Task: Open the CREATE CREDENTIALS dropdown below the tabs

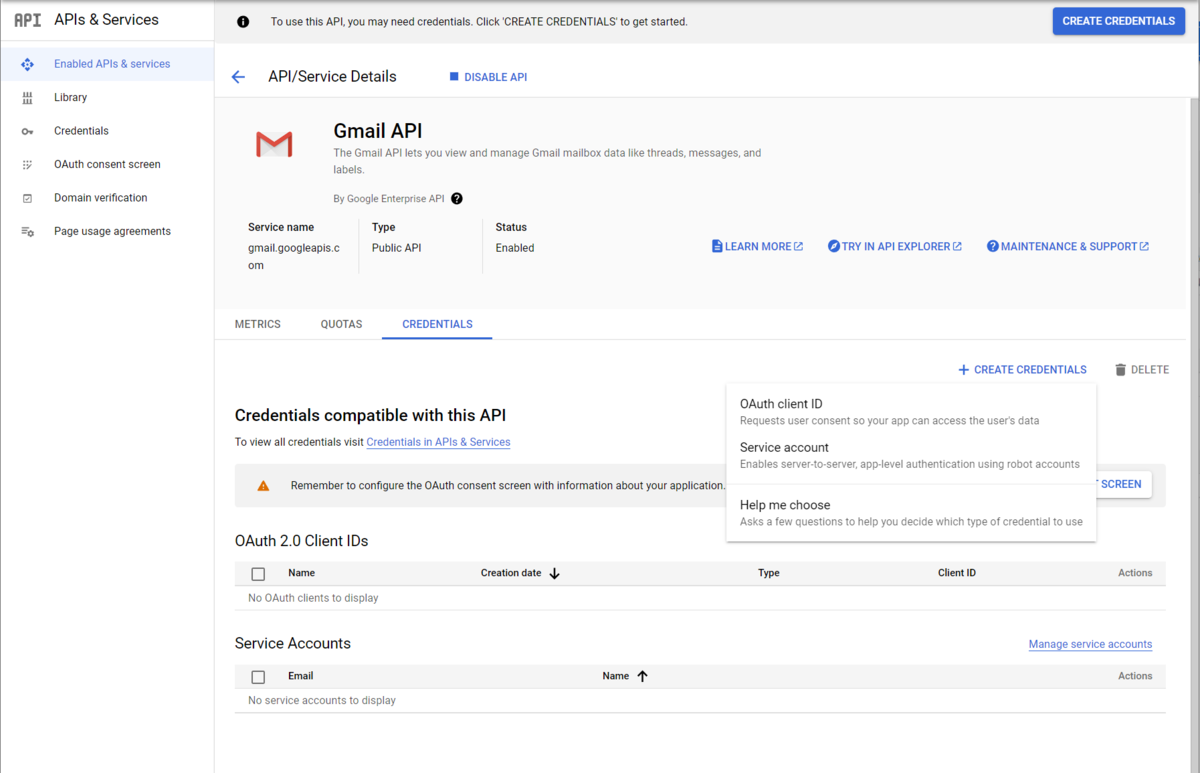Action: (x=1022, y=370)
